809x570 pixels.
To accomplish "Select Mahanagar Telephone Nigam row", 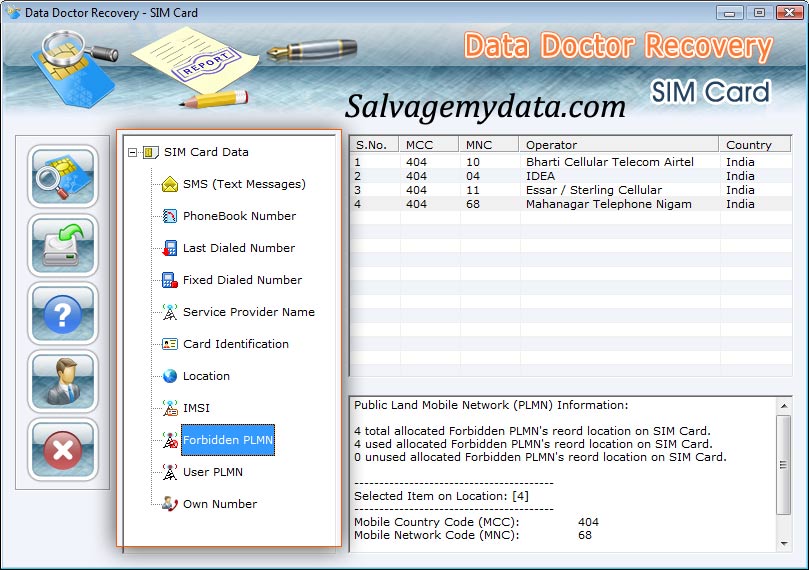I will [571, 204].
